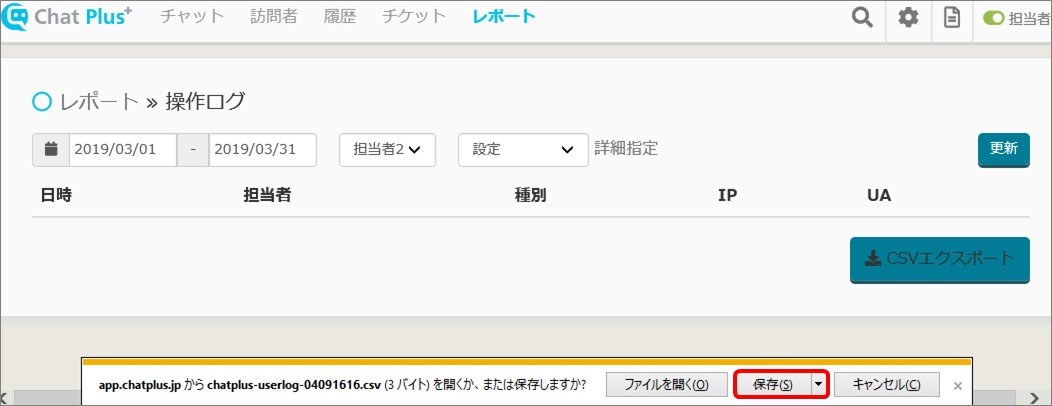Click 保存 in download bar
Viewport: 1052px width, 406px height.
[773, 385]
